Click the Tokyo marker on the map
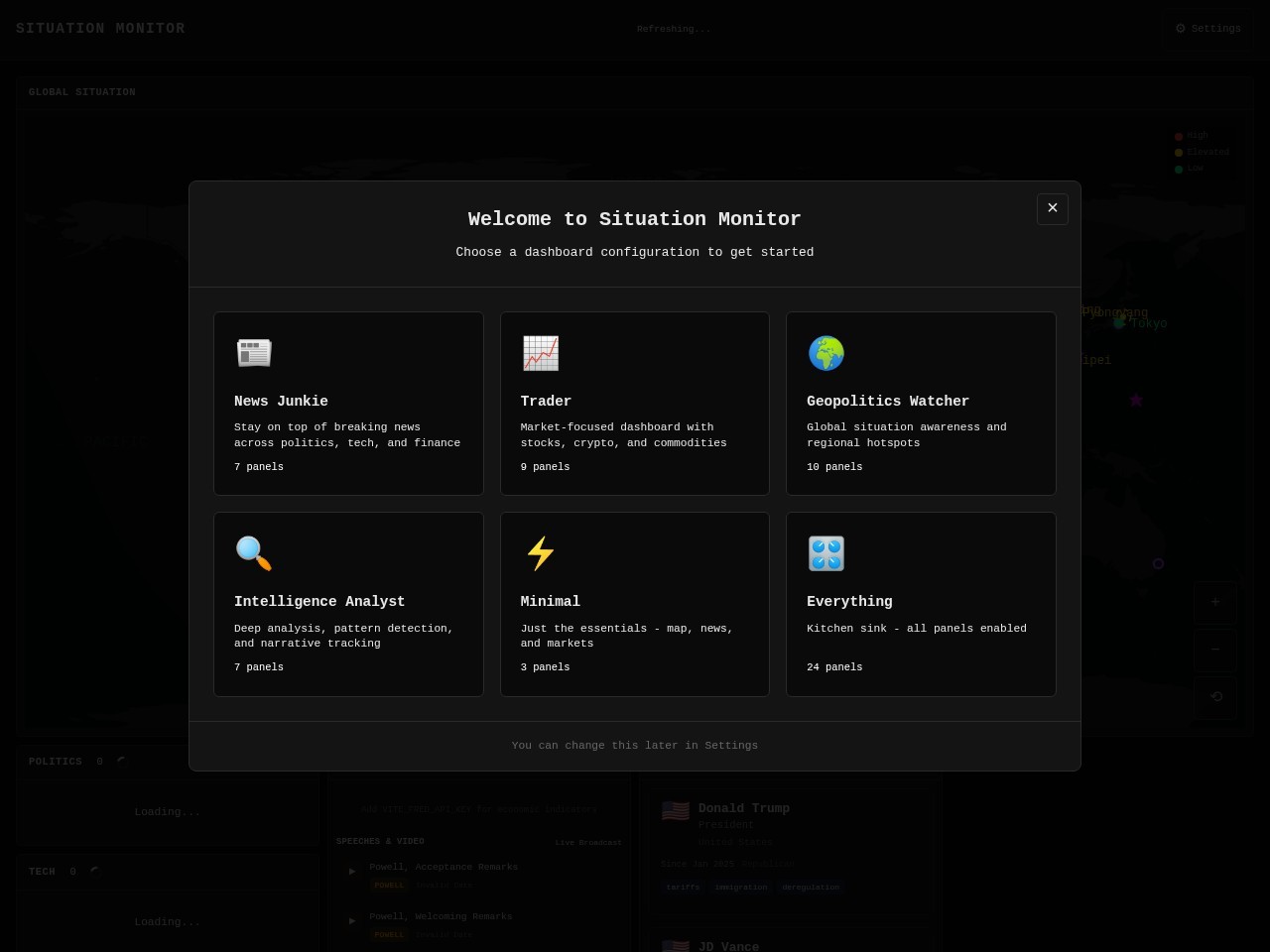The image size is (1270, 952). [1119, 322]
